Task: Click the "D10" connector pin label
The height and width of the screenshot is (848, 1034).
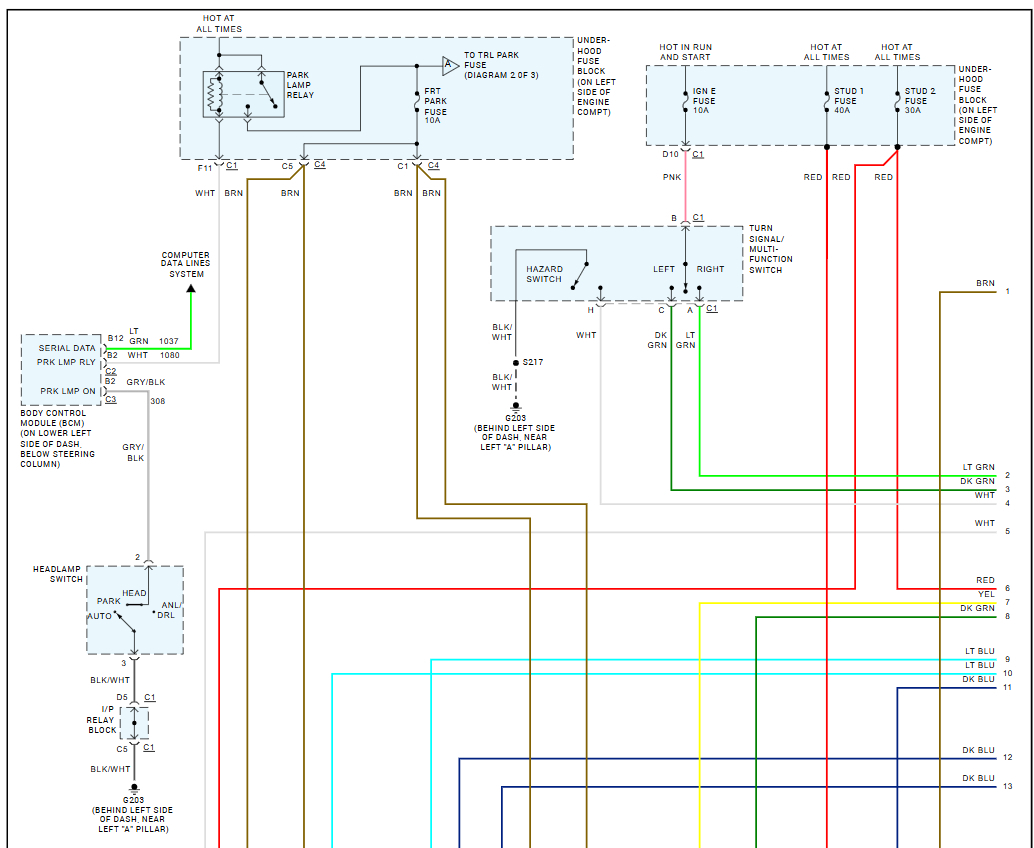Action: tap(670, 154)
